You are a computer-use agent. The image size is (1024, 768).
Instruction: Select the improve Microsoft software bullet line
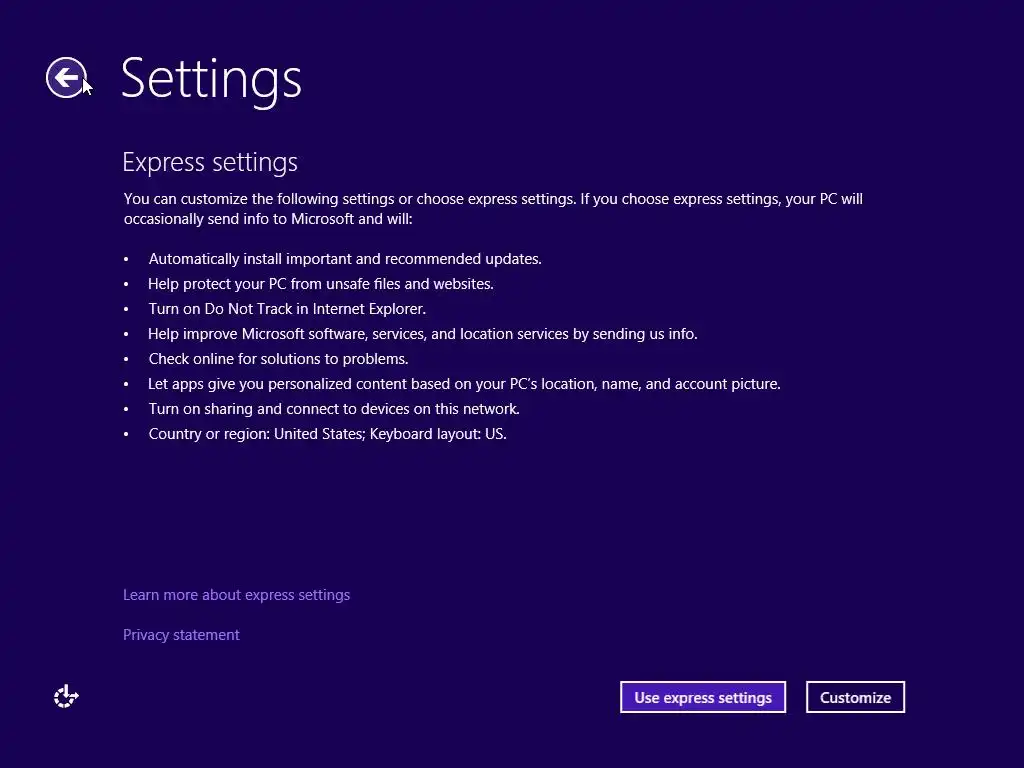click(422, 334)
